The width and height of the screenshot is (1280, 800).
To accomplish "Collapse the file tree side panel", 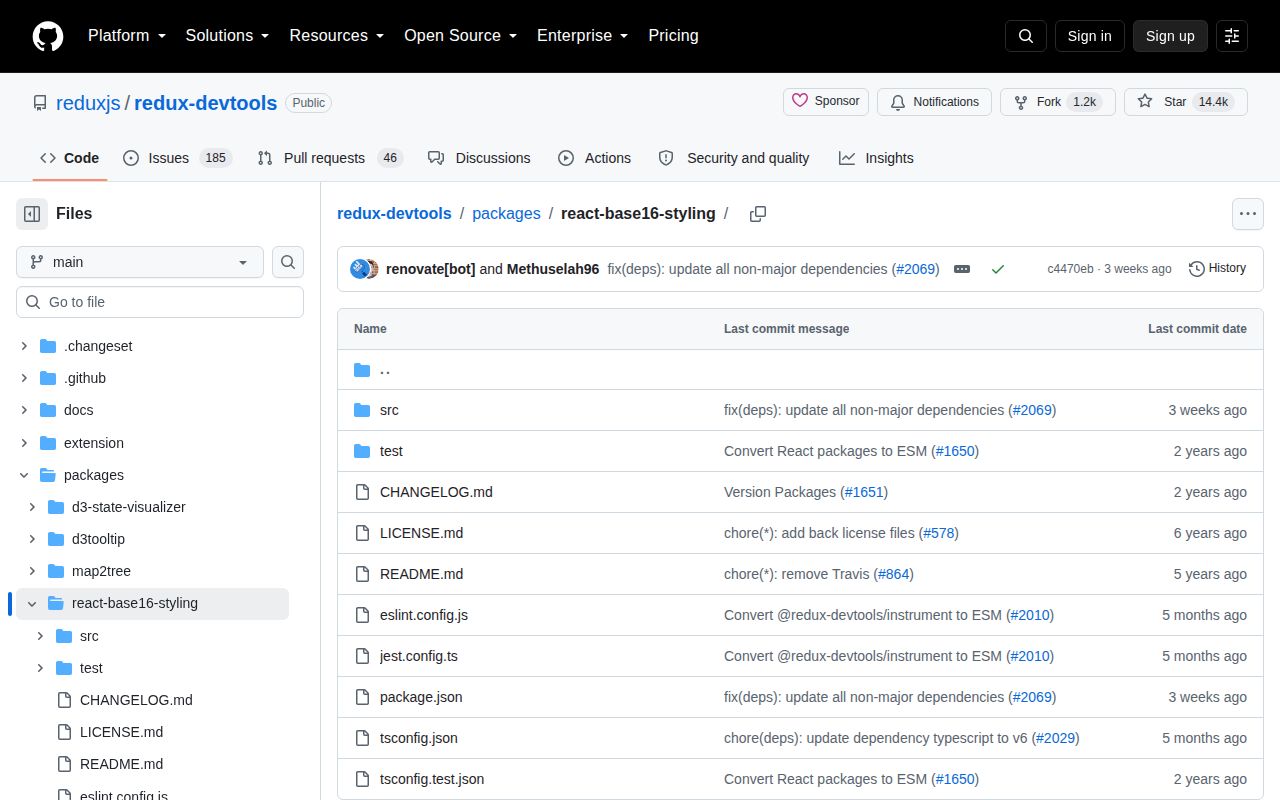I will pyautogui.click(x=32, y=214).
